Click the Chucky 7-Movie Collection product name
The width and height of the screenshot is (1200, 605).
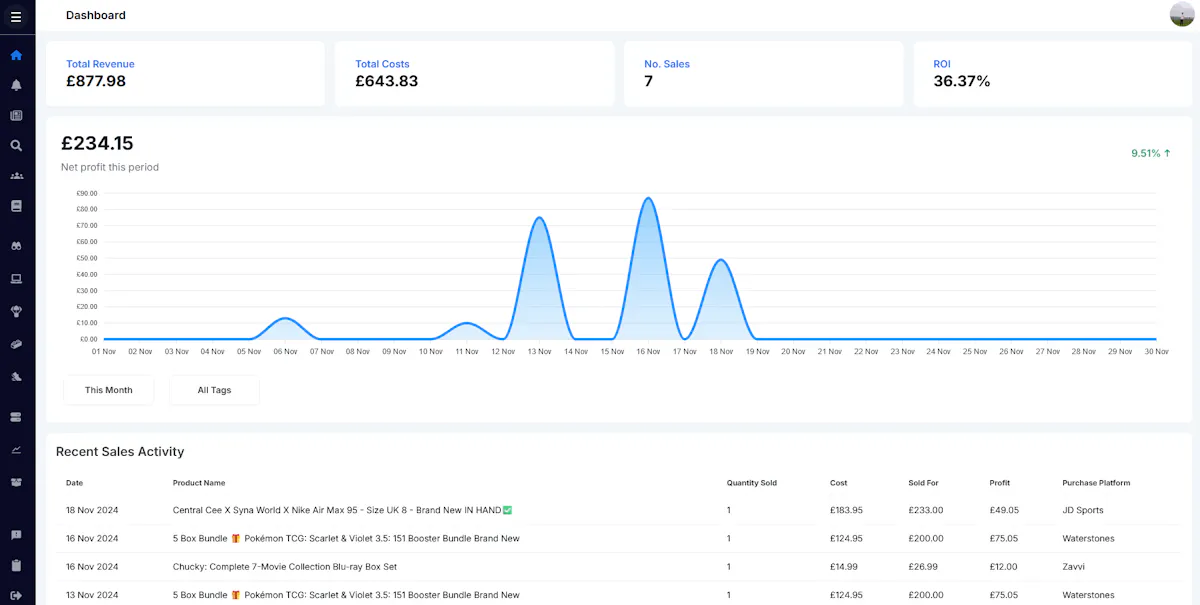coord(285,567)
